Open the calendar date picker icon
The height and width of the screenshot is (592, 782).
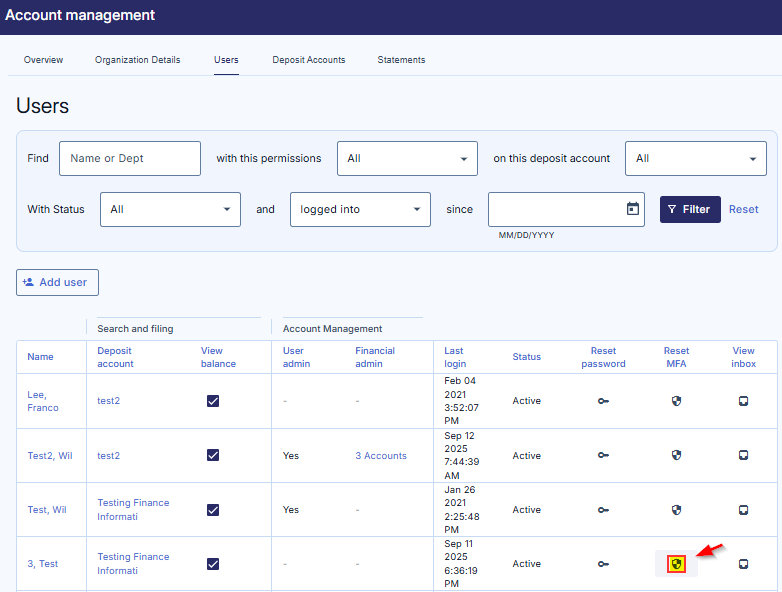(x=632, y=209)
